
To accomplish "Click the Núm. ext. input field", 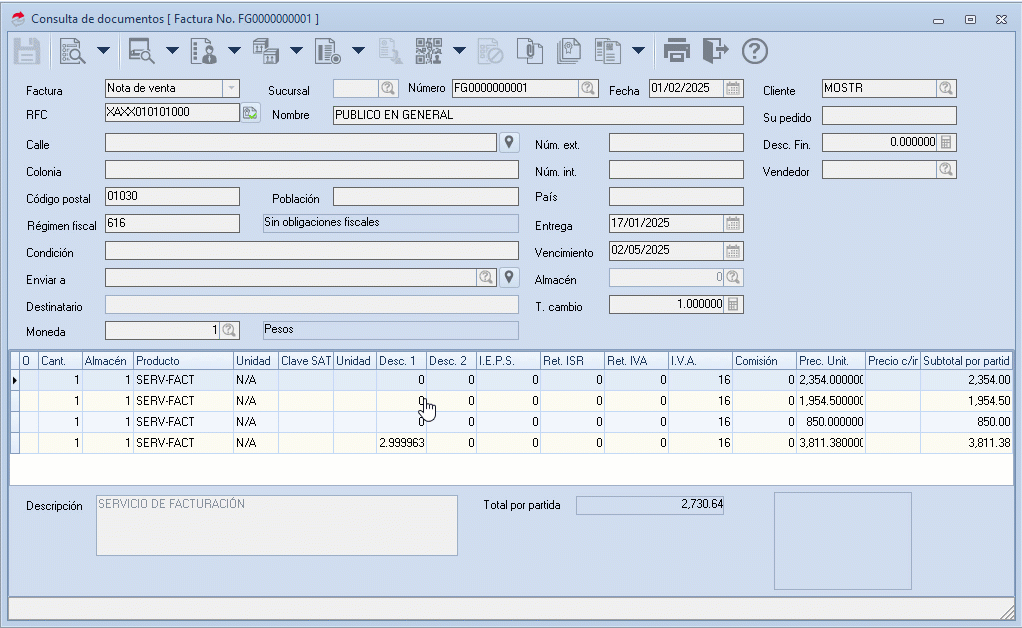I will click(676, 143).
